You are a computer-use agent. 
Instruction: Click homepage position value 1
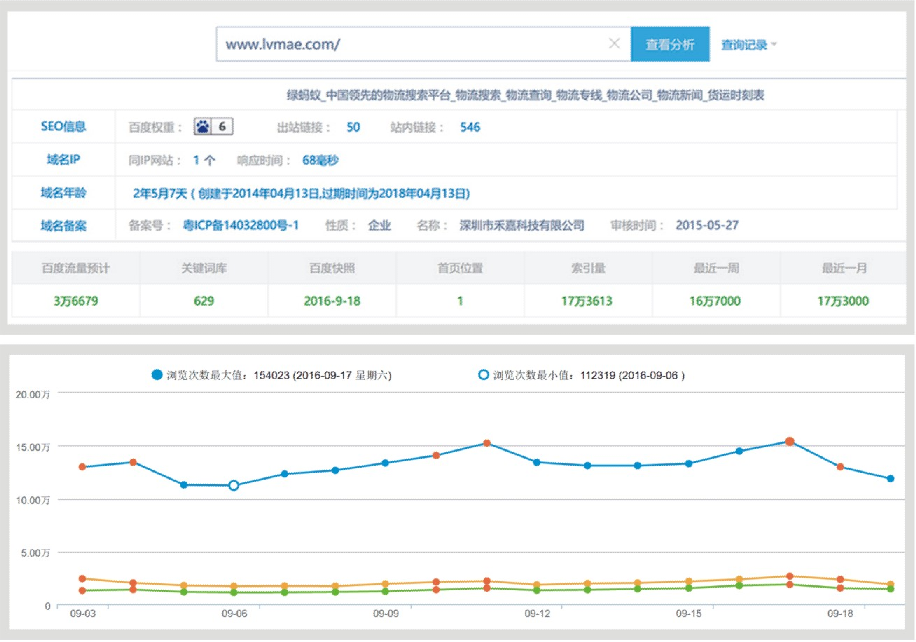coord(460,301)
